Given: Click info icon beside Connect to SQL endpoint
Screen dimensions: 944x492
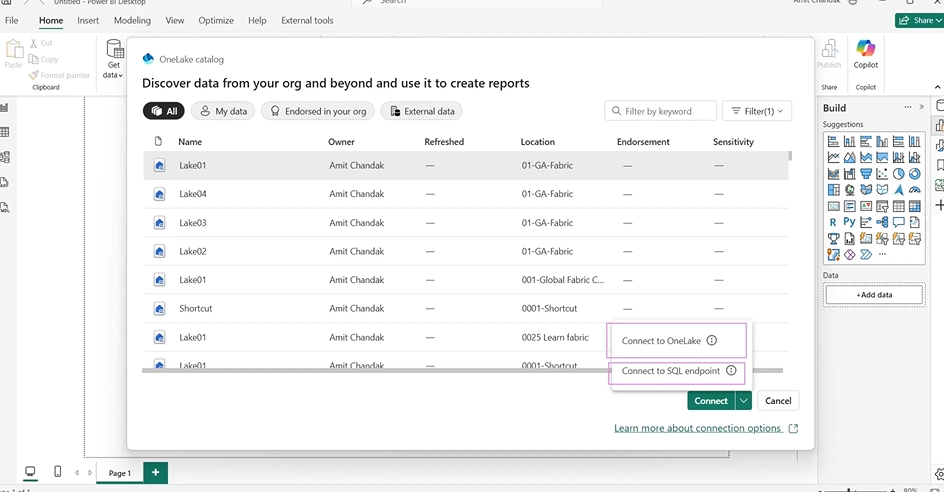Looking at the screenshot, I should click(731, 370).
